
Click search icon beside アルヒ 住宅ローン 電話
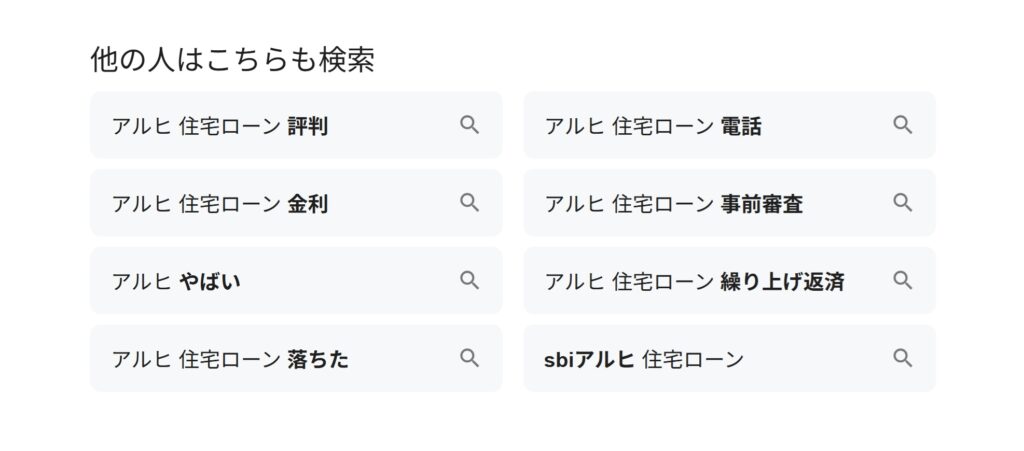(903, 125)
